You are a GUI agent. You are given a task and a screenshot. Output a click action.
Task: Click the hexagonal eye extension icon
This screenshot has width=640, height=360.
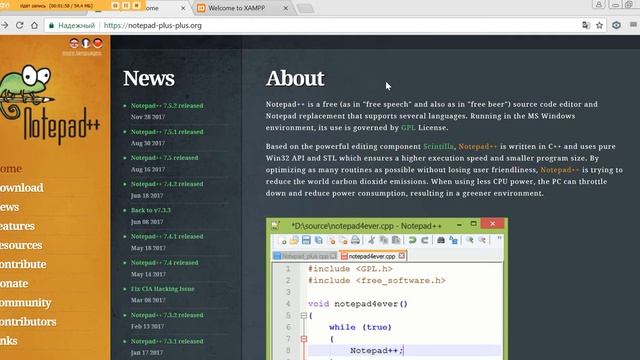tap(616, 25)
